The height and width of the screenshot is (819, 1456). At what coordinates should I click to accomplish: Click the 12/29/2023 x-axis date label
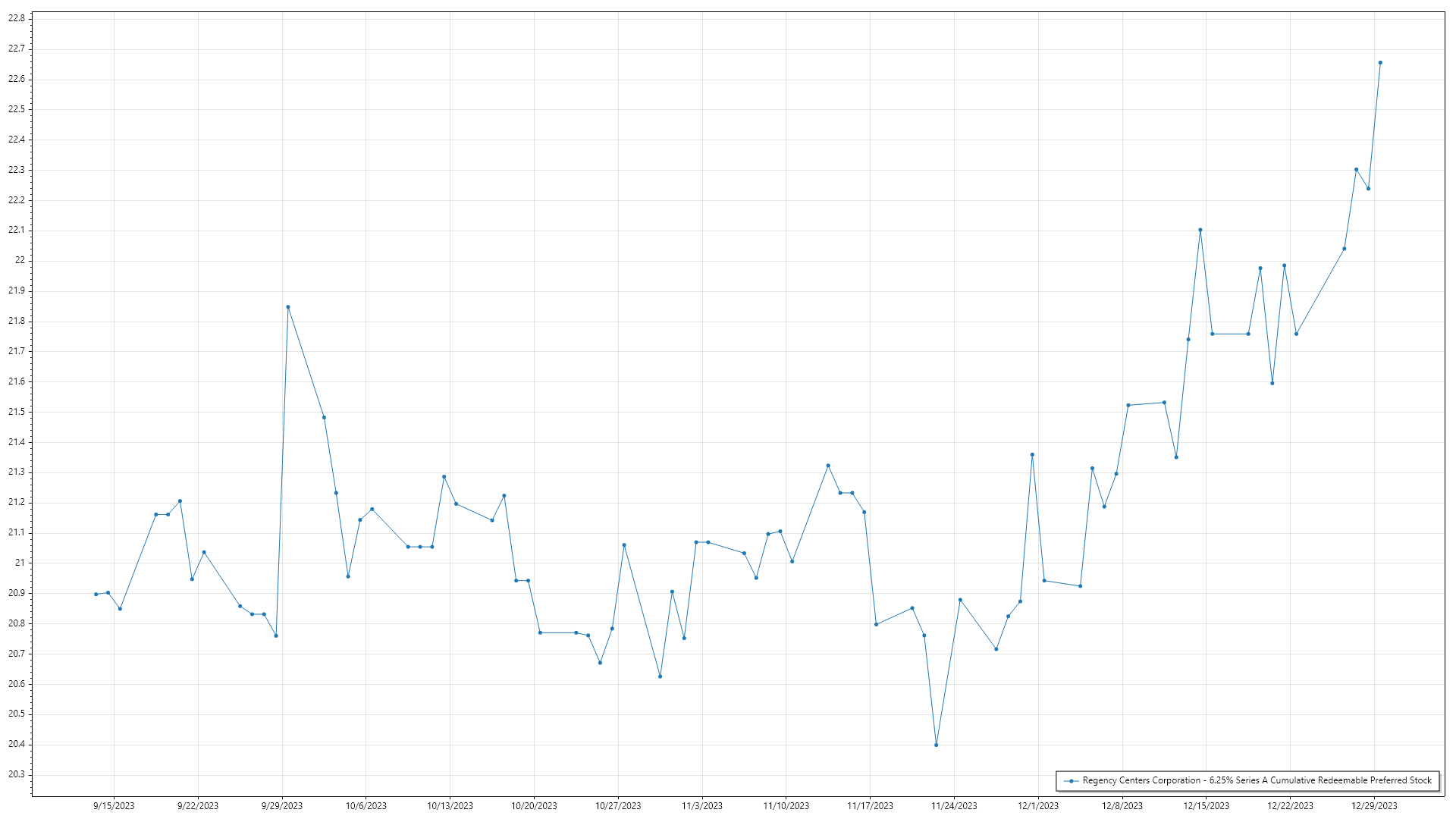click(1374, 806)
